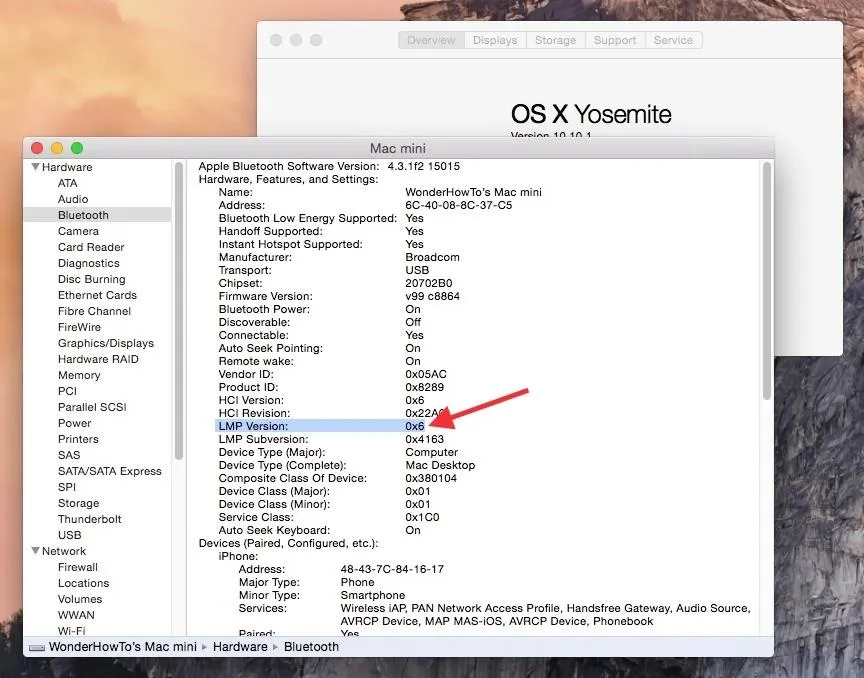Select Locations under Network
Image resolution: width=864 pixels, height=678 pixels.
click(x=83, y=583)
